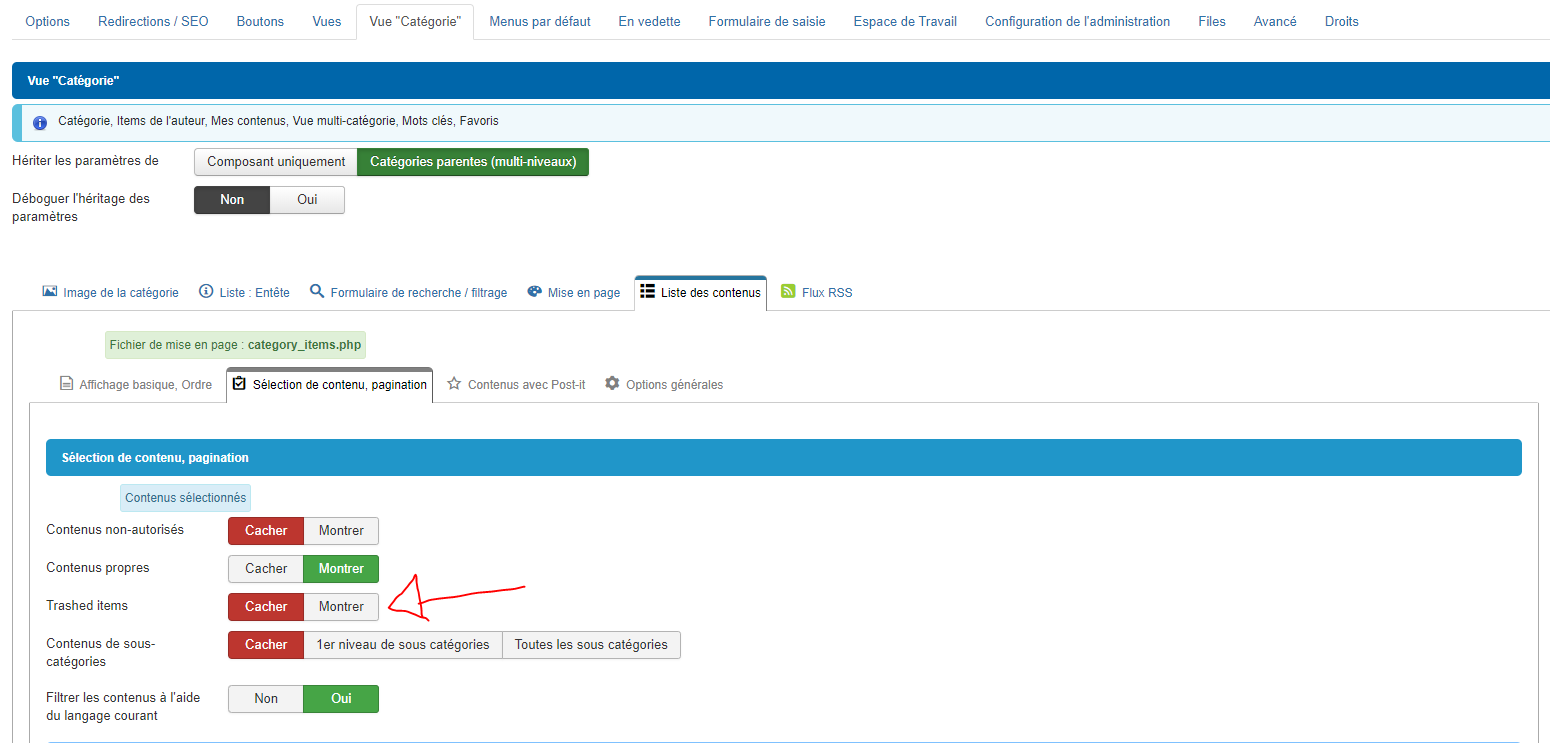The height and width of the screenshot is (743, 1550).
Task: Open the Espace de Travail tab
Action: coord(905,21)
